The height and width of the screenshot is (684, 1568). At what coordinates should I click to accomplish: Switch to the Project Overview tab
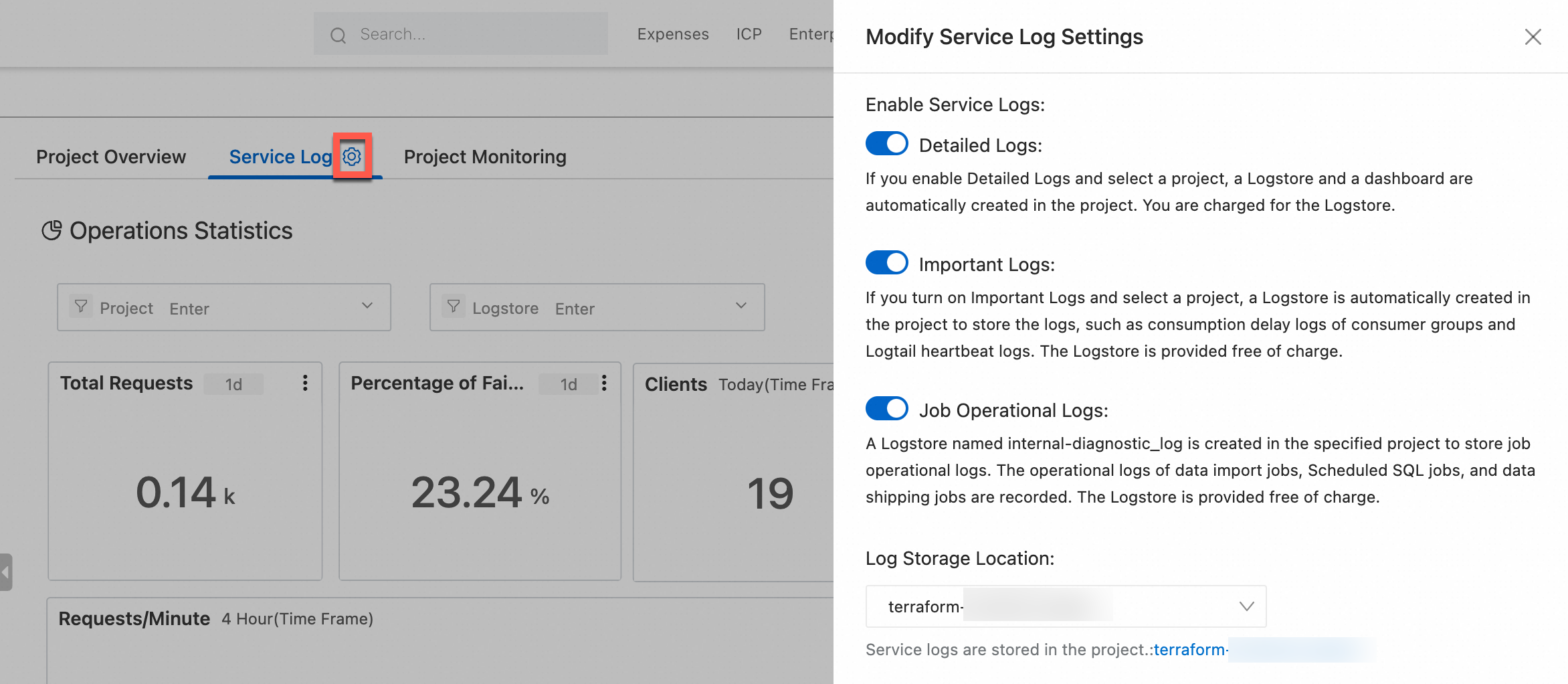(x=111, y=157)
